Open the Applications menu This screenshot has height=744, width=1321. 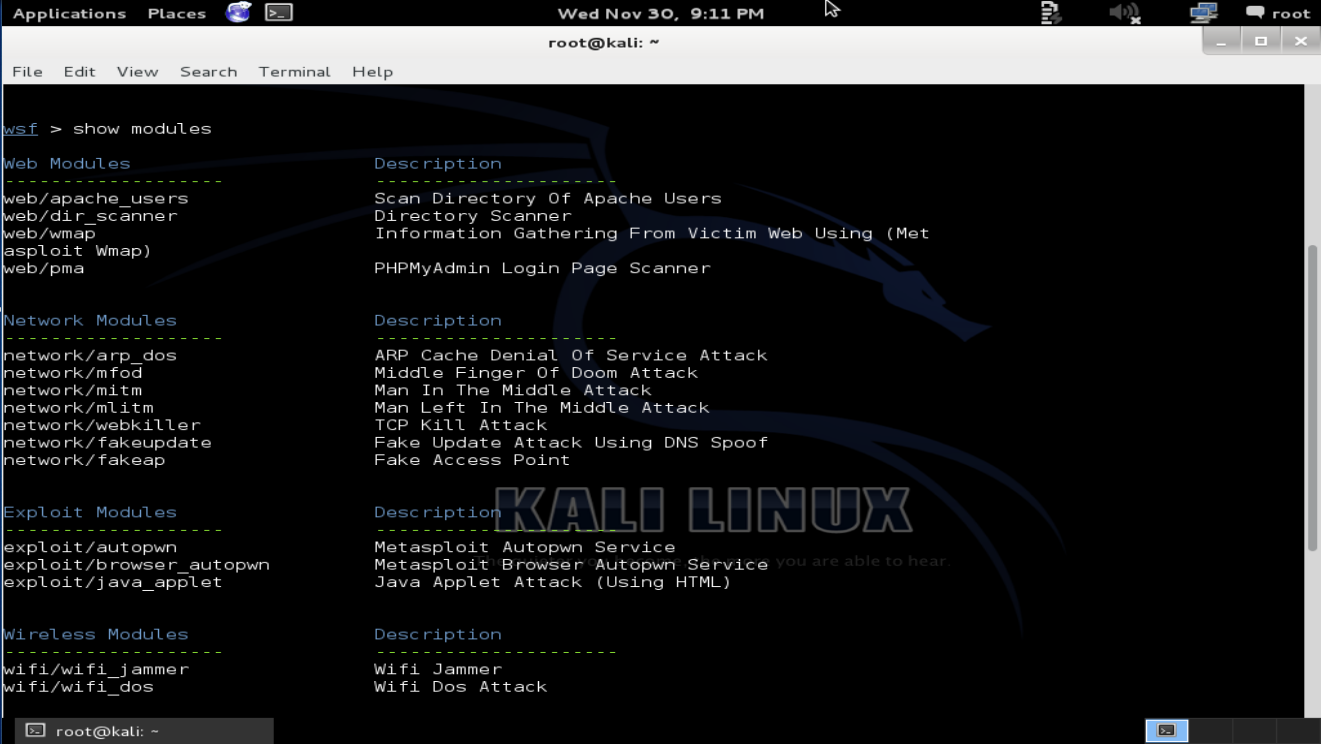(69, 13)
